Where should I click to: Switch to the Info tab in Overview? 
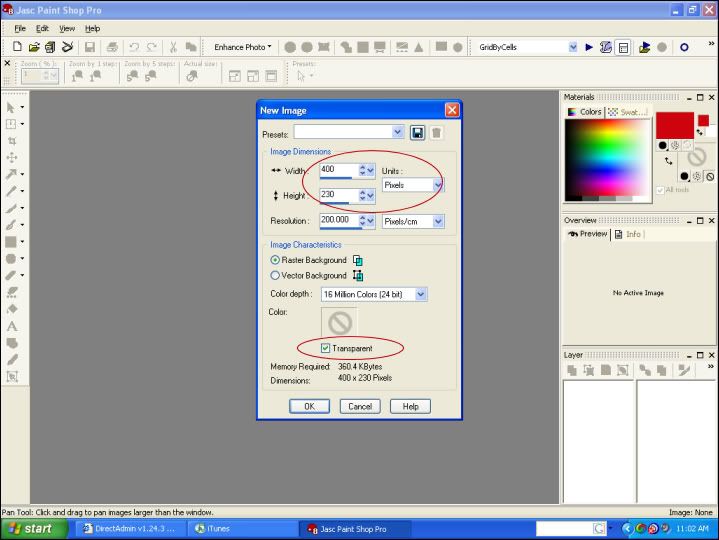(x=629, y=234)
